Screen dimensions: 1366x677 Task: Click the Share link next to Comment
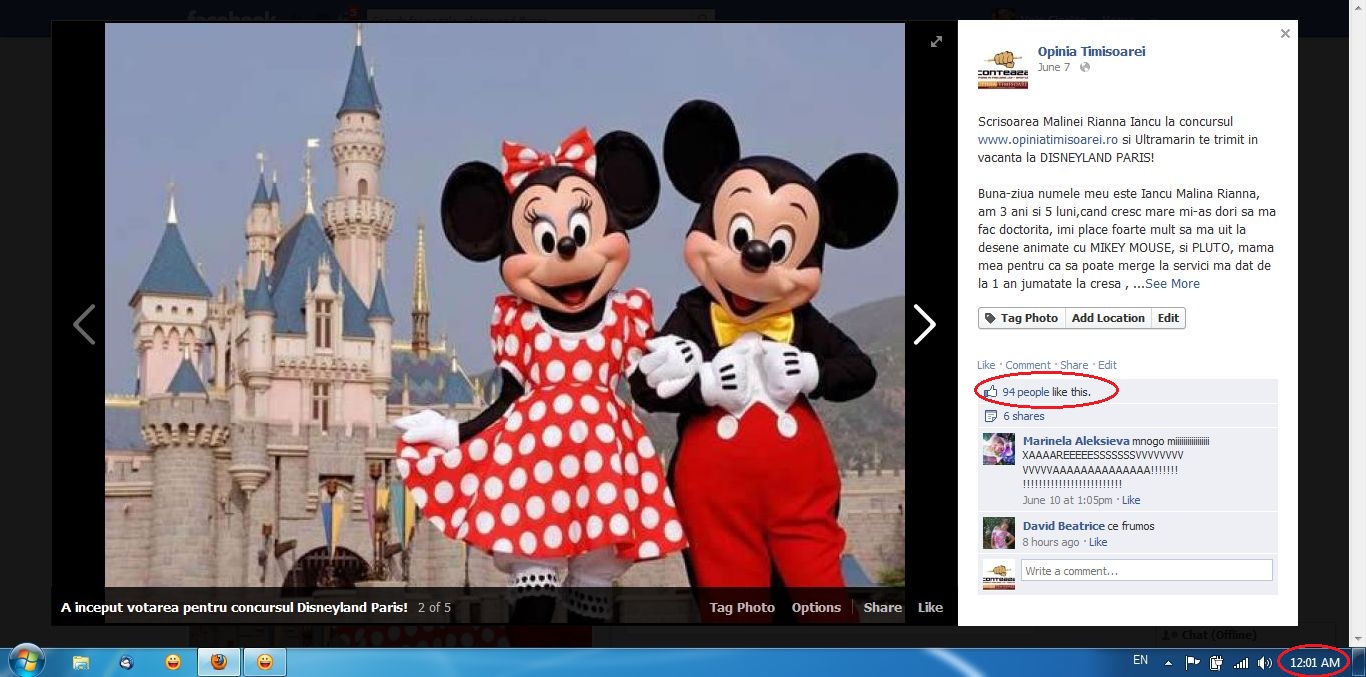coord(1074,366)
